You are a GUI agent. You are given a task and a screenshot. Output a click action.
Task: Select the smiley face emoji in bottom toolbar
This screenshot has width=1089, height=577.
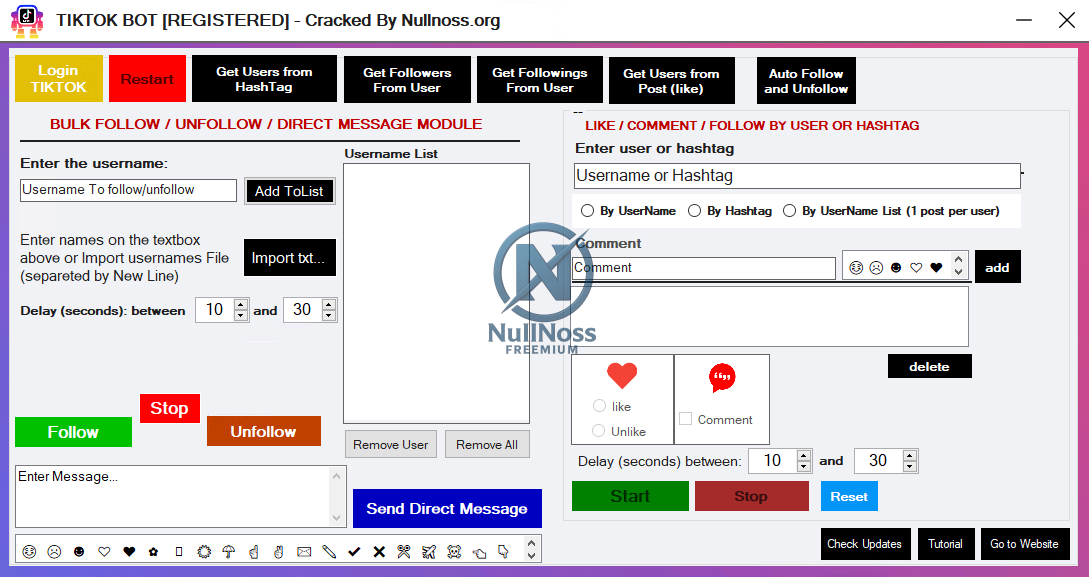pyautogui.click(x=29, y=550)
